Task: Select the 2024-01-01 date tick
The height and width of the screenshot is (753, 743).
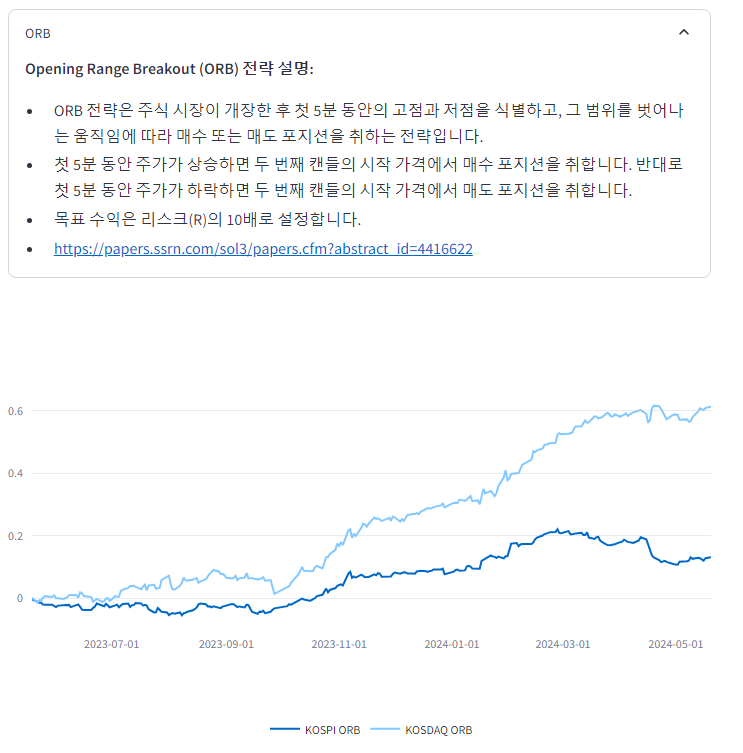Action: [x=452, y=644]
